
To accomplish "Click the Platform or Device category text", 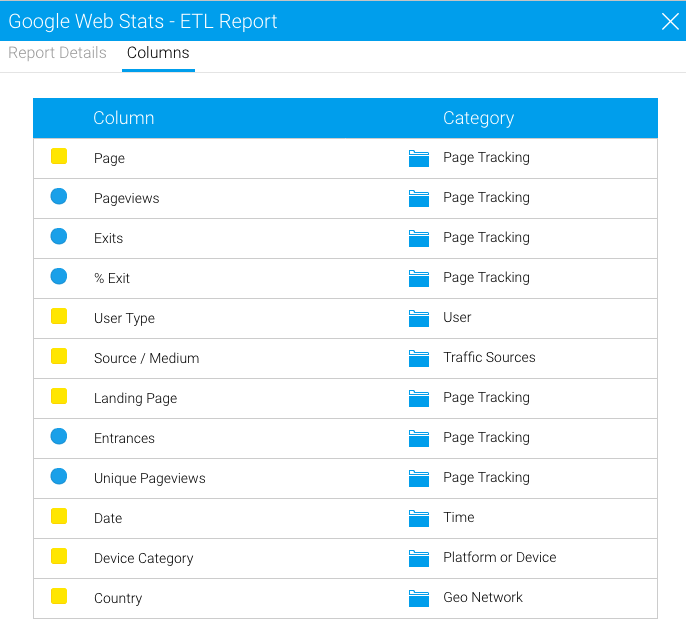I will tap(500, 557).
